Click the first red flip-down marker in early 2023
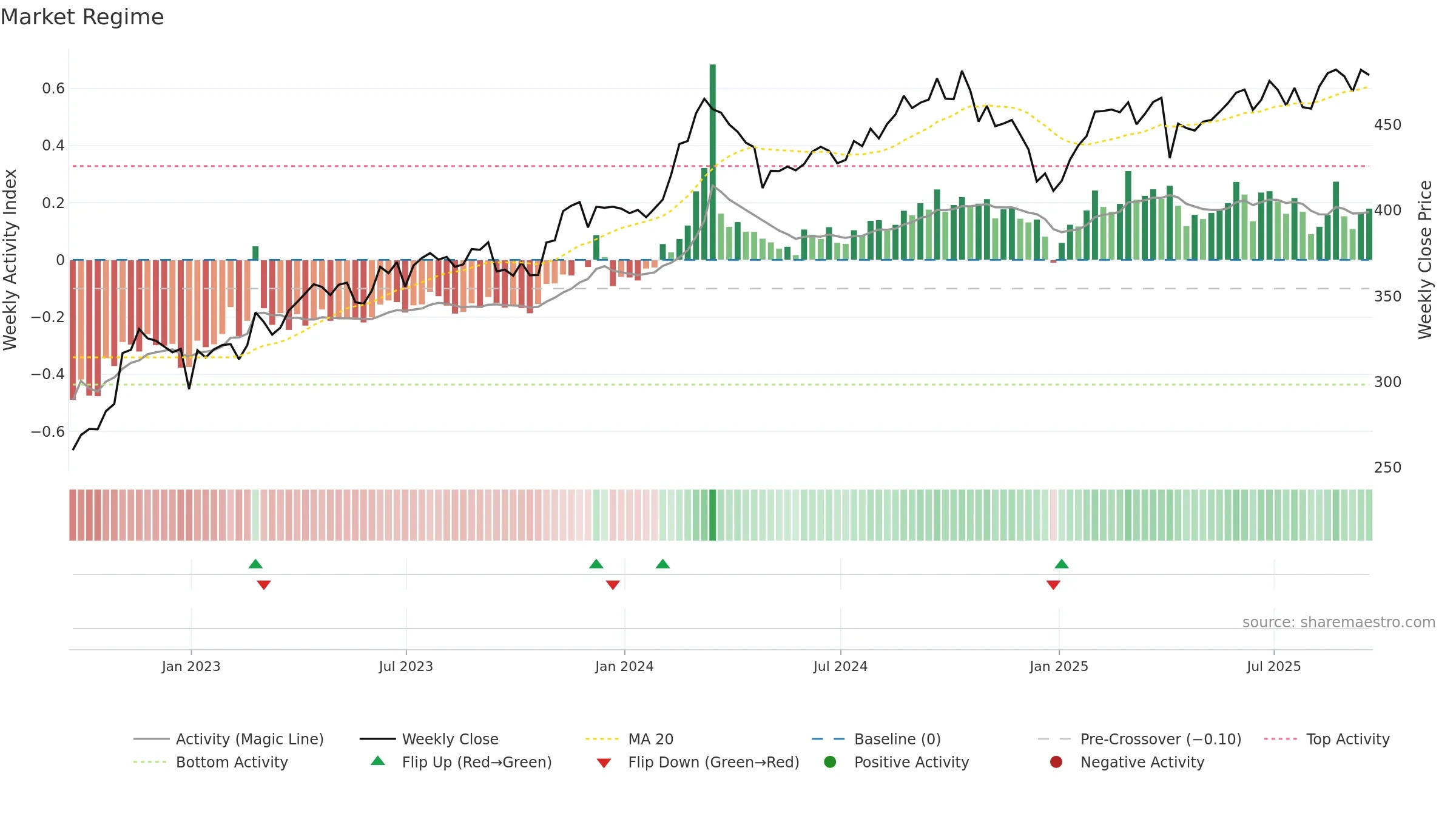This screenshot has width=1456, height=819. pos(264,585)
